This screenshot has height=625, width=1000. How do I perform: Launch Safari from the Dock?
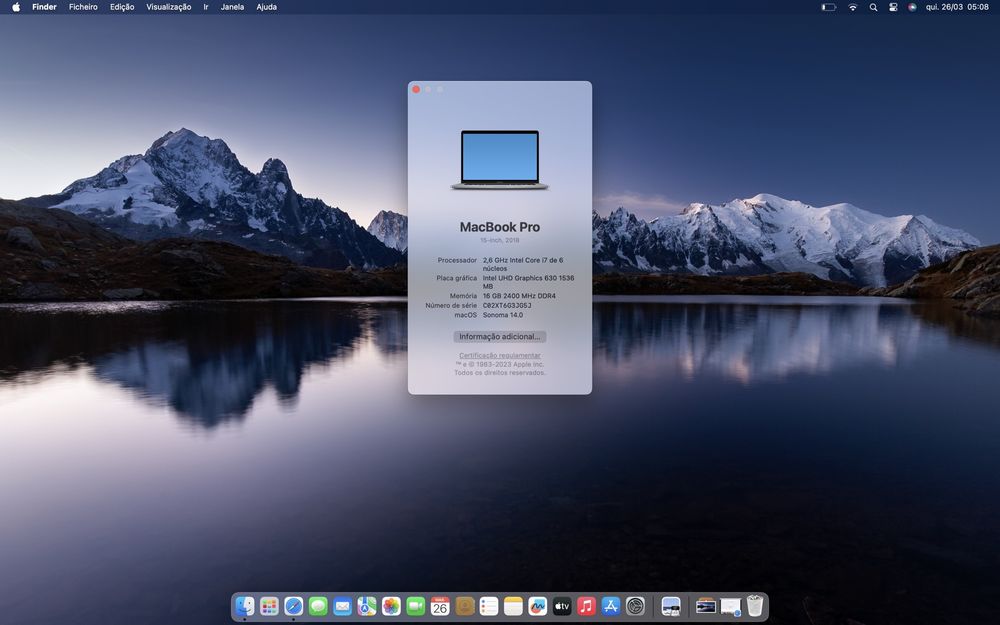pos(293,606)
